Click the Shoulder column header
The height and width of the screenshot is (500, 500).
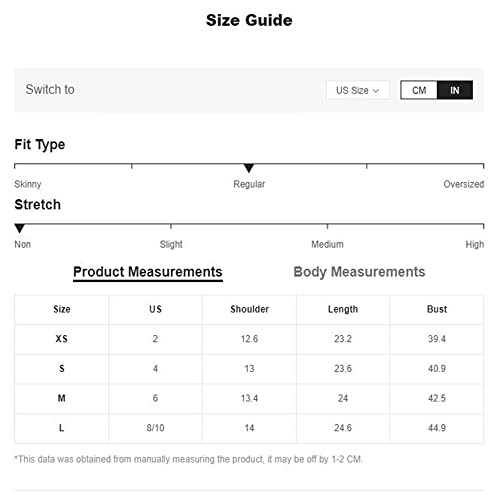tap(249, 309)
